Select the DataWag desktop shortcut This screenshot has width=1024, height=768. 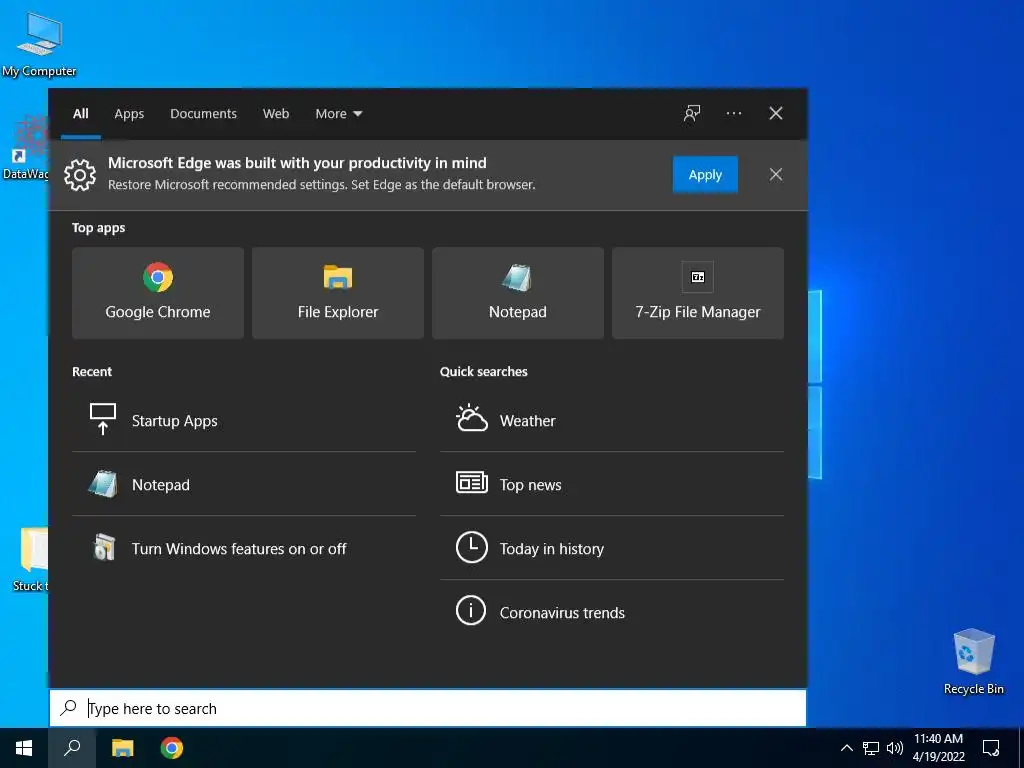[x=25, y=148]
